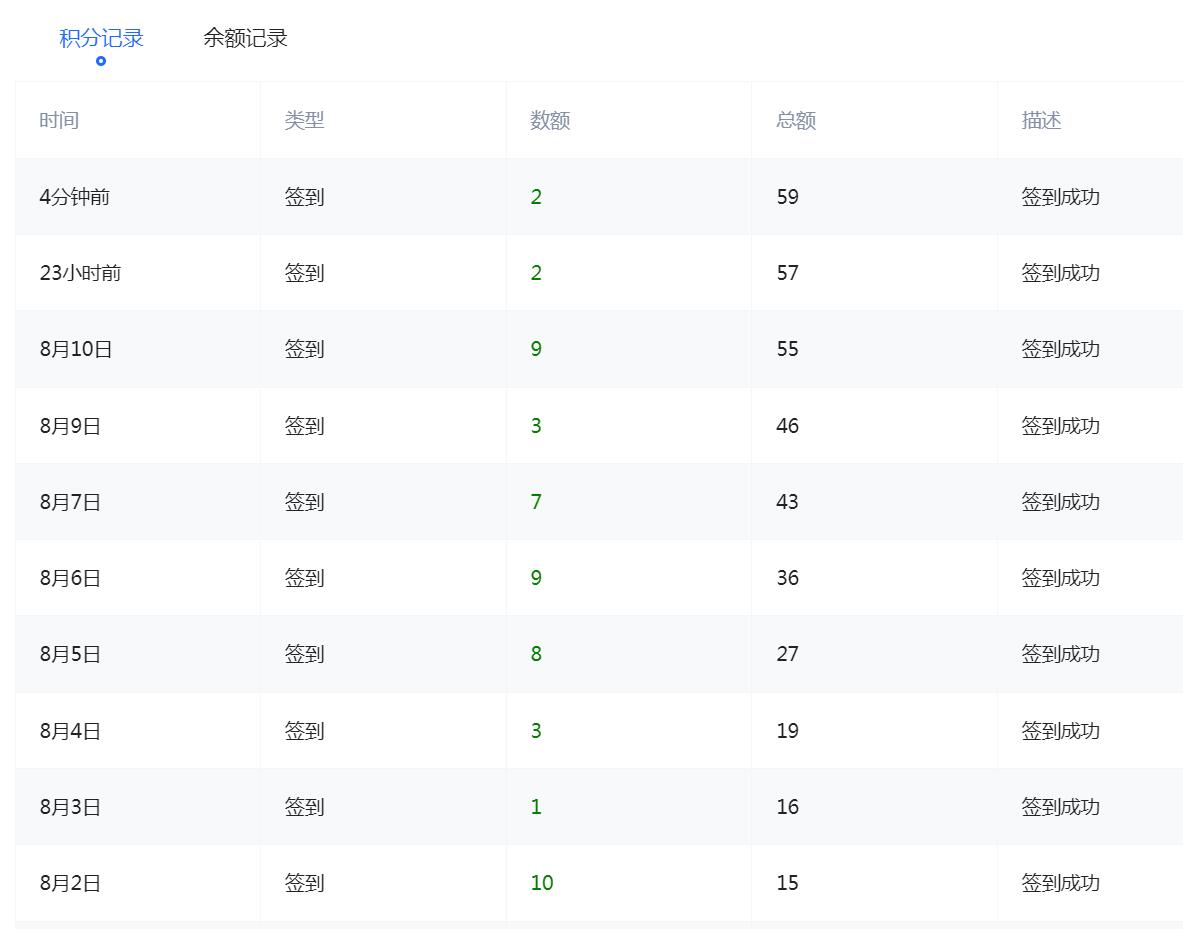Click 签到 type in 8月7日 row
Screen dimensions: 1183x929
304,502
